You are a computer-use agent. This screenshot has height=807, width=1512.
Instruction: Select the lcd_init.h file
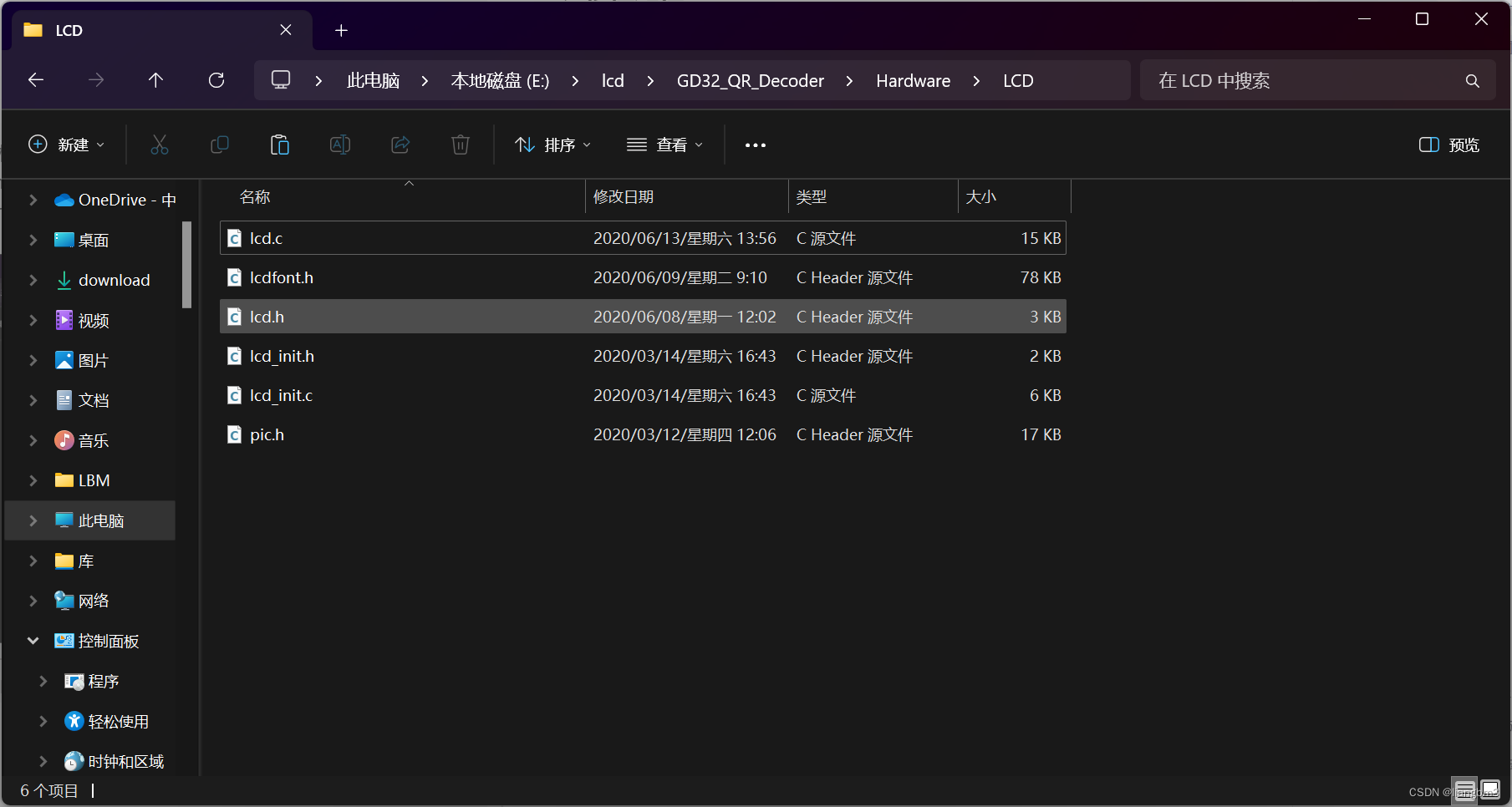[643, 356]
